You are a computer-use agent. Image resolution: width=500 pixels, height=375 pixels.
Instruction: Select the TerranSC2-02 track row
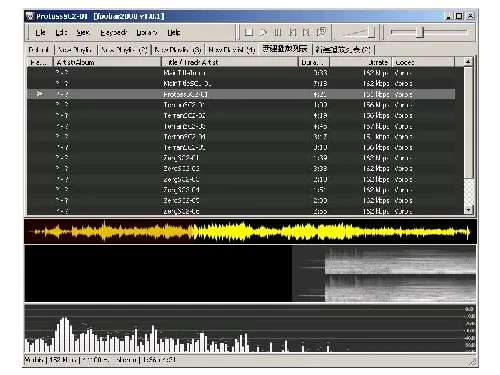[x=241, y=115]
